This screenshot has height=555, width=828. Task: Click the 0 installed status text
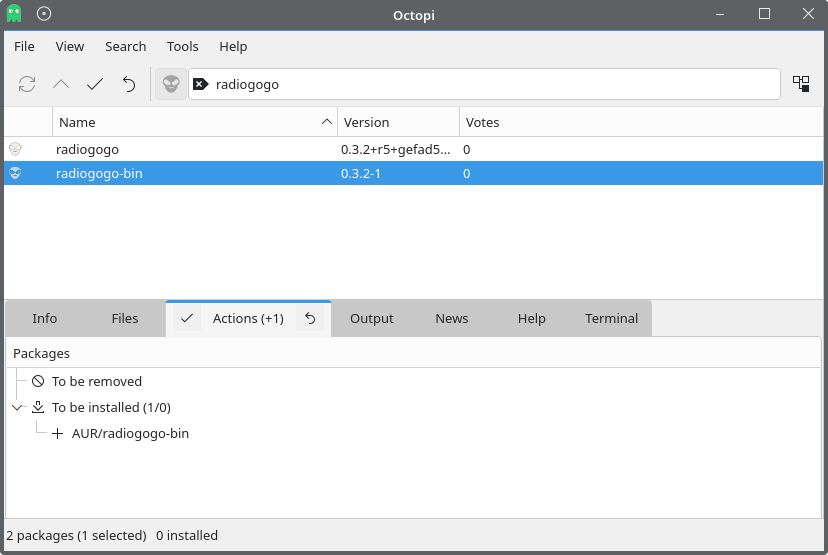[186, 535]
